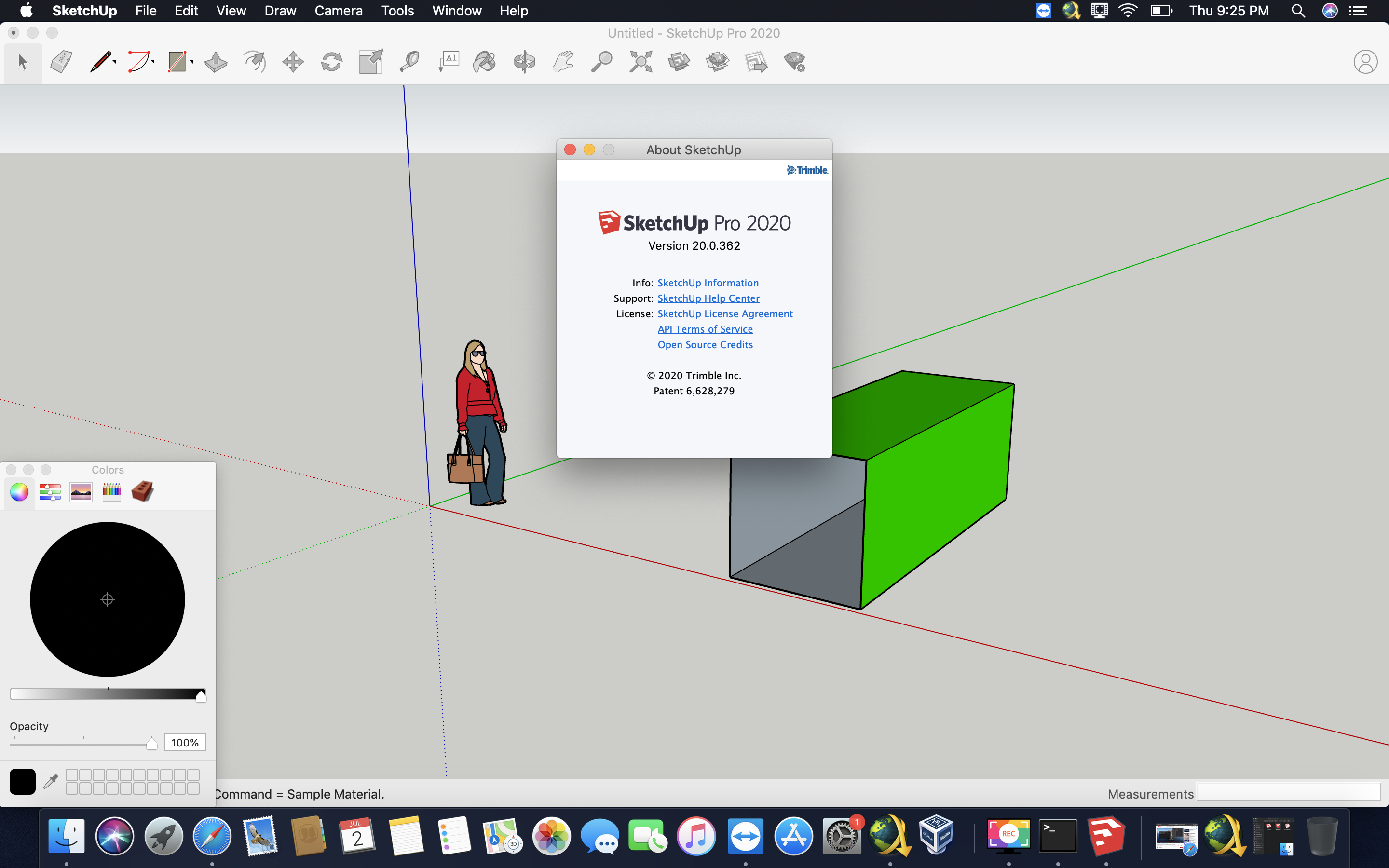Open the Draw menu
This screenshot has width=1389, height=868.
pyautogui.click(x=280, y=10)
